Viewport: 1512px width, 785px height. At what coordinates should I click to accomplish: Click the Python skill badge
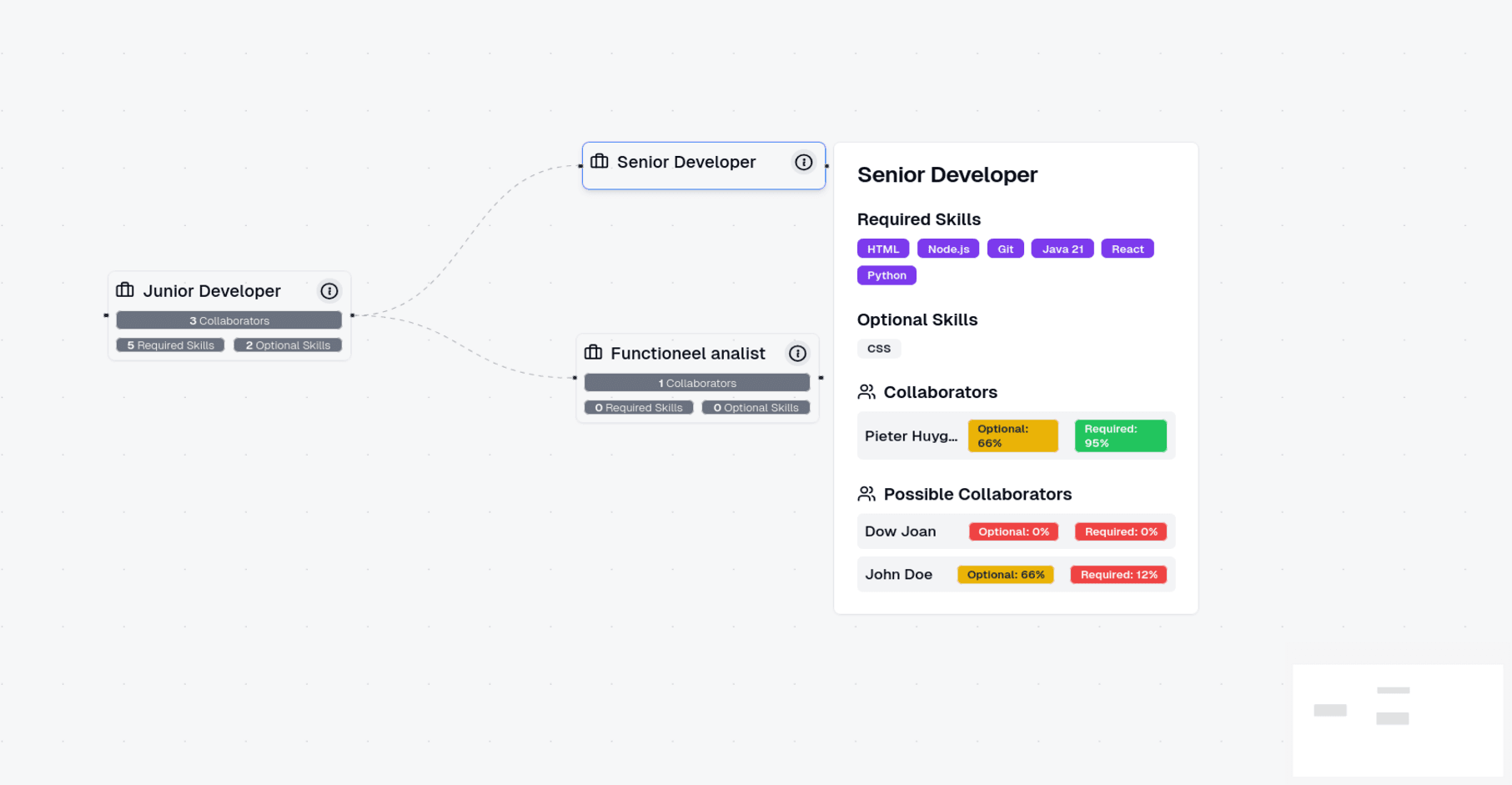886,275
